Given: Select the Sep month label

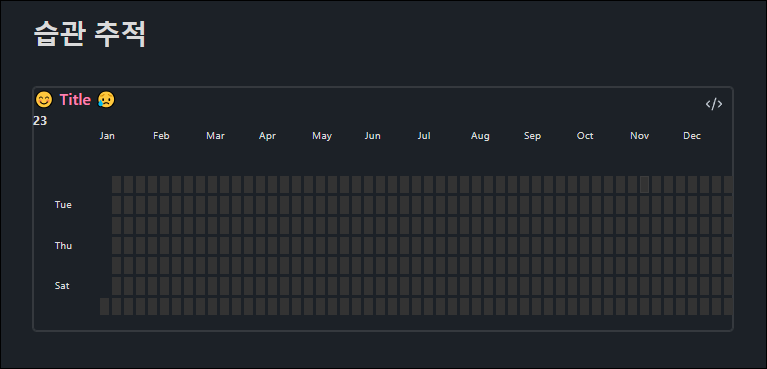Looking at the screenshot, I should (532, 136).
